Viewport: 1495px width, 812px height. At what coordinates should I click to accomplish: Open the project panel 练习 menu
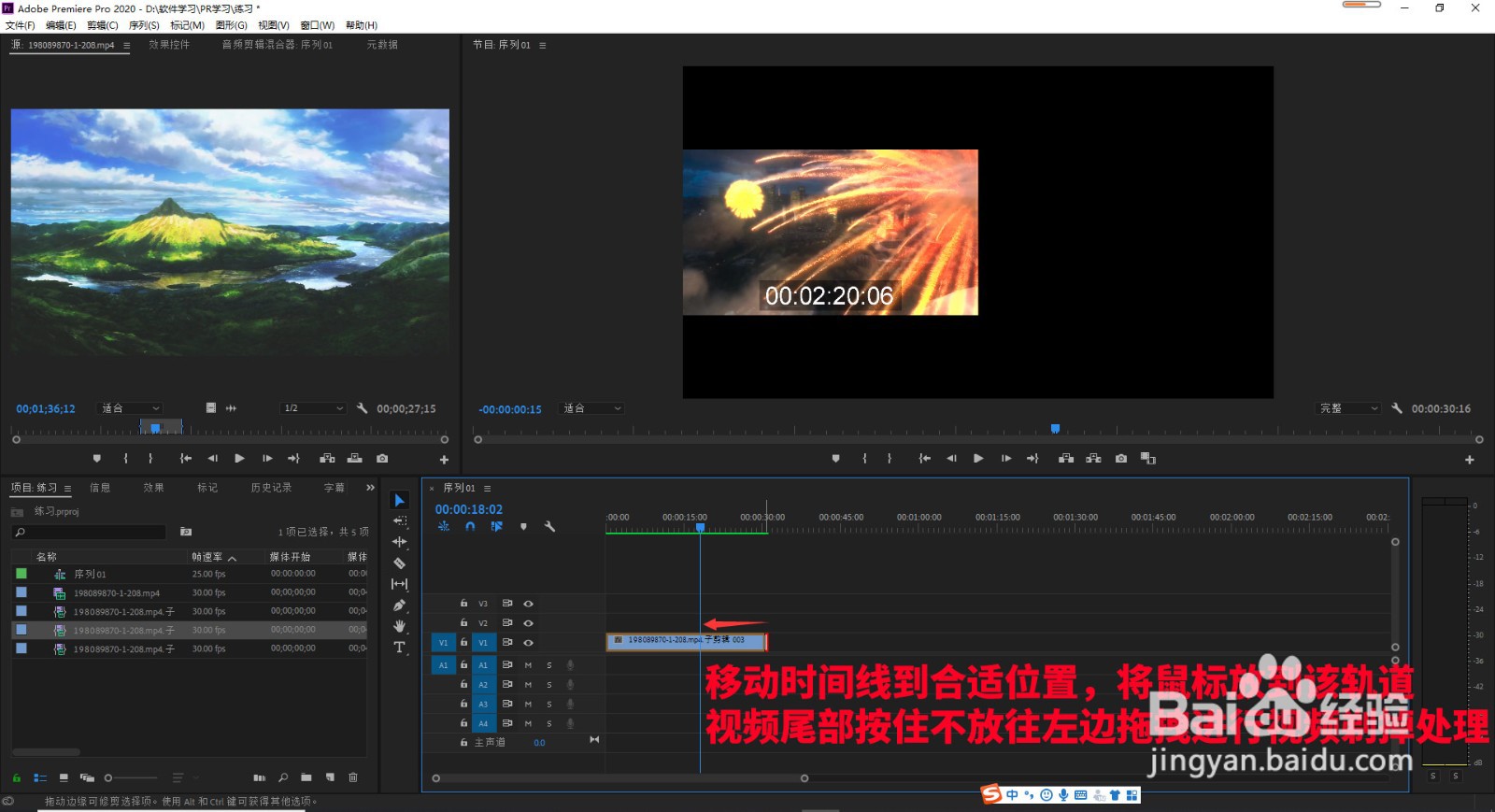(67, 489)
